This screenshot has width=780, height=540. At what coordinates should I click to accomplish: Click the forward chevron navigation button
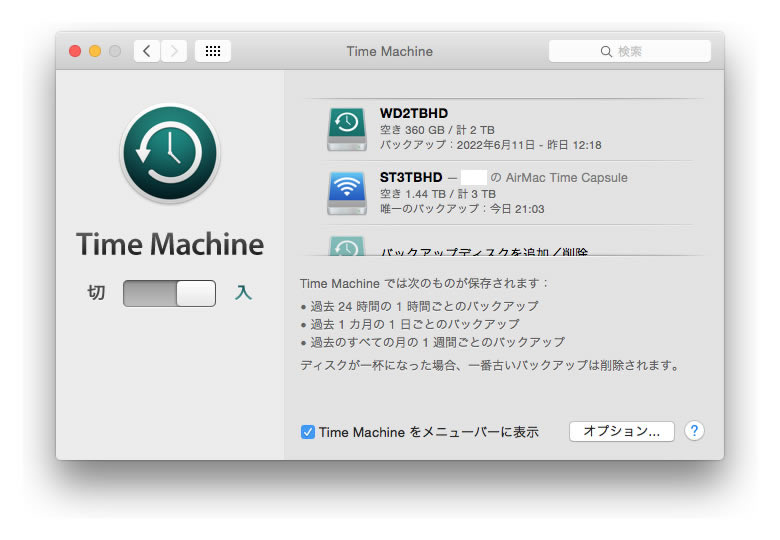(174, 51)
